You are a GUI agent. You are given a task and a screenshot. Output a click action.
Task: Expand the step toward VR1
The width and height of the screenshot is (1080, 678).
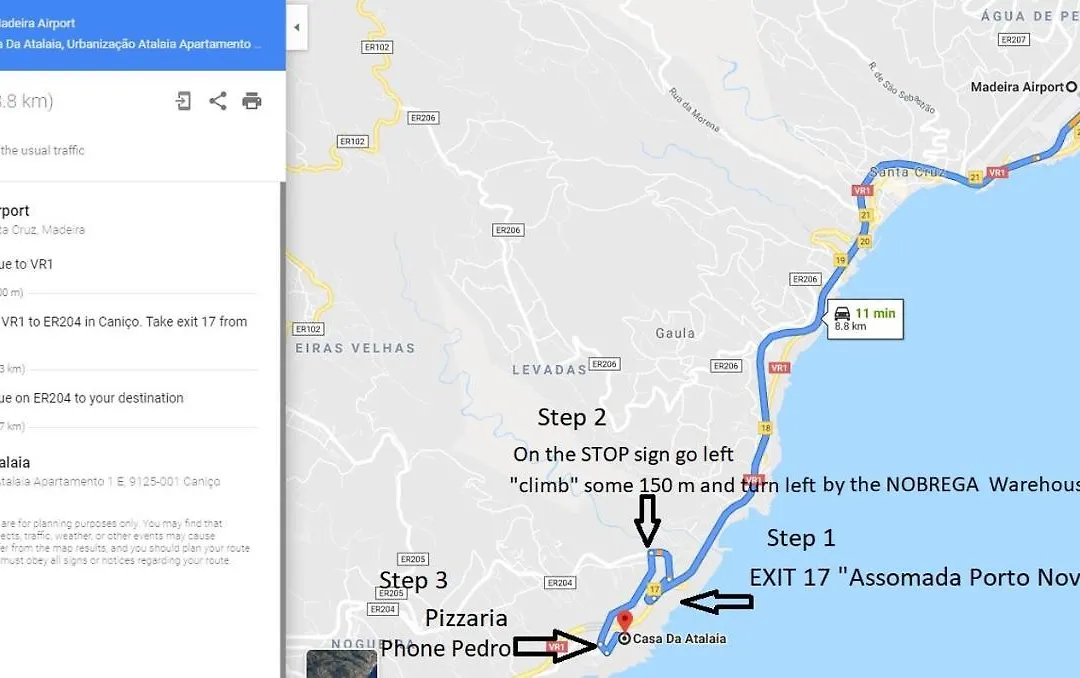(129, 265)
